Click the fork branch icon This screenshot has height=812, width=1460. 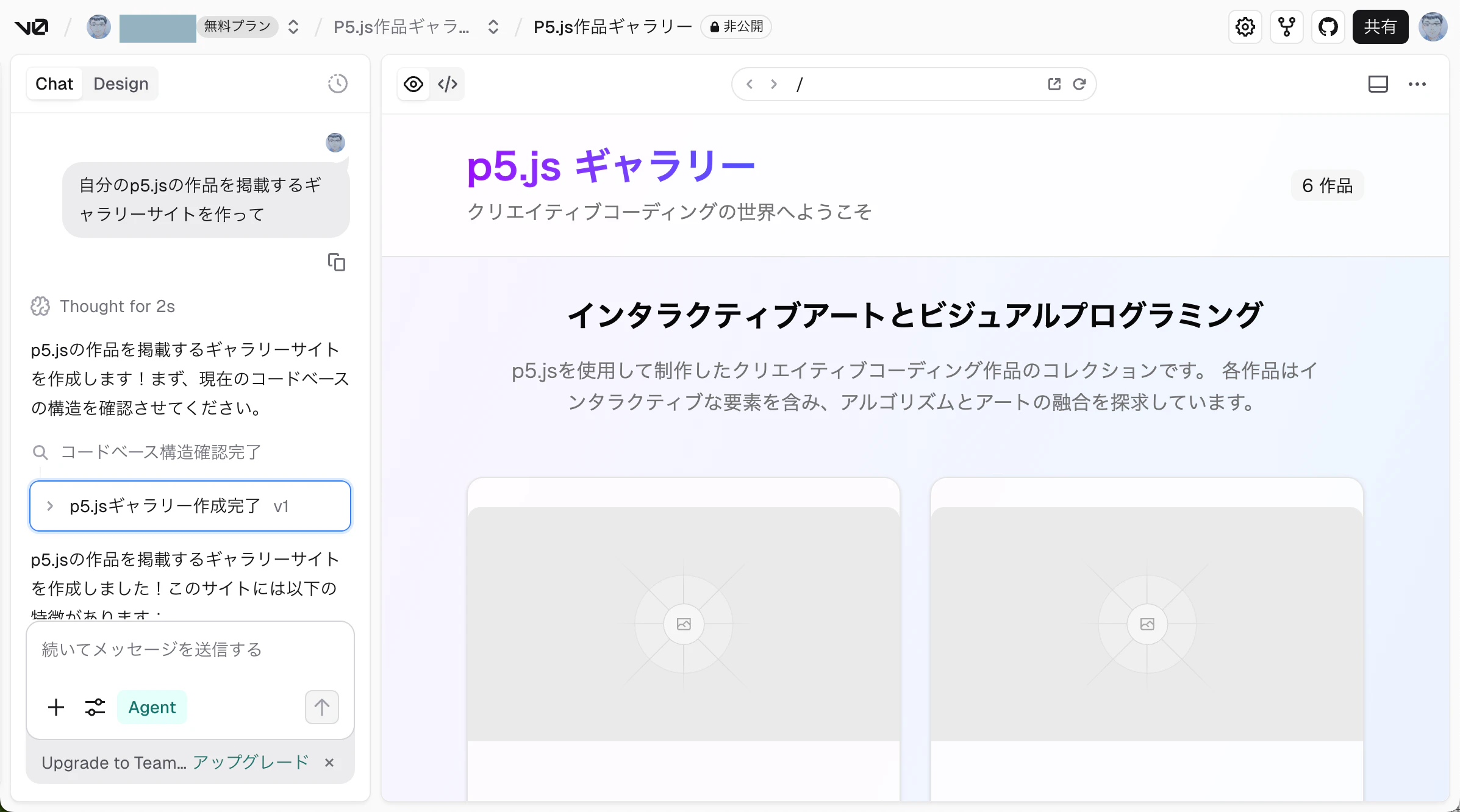tap(1287, 27)
